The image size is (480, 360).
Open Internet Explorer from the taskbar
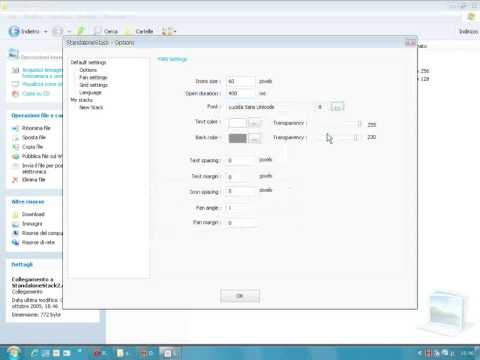35,353
